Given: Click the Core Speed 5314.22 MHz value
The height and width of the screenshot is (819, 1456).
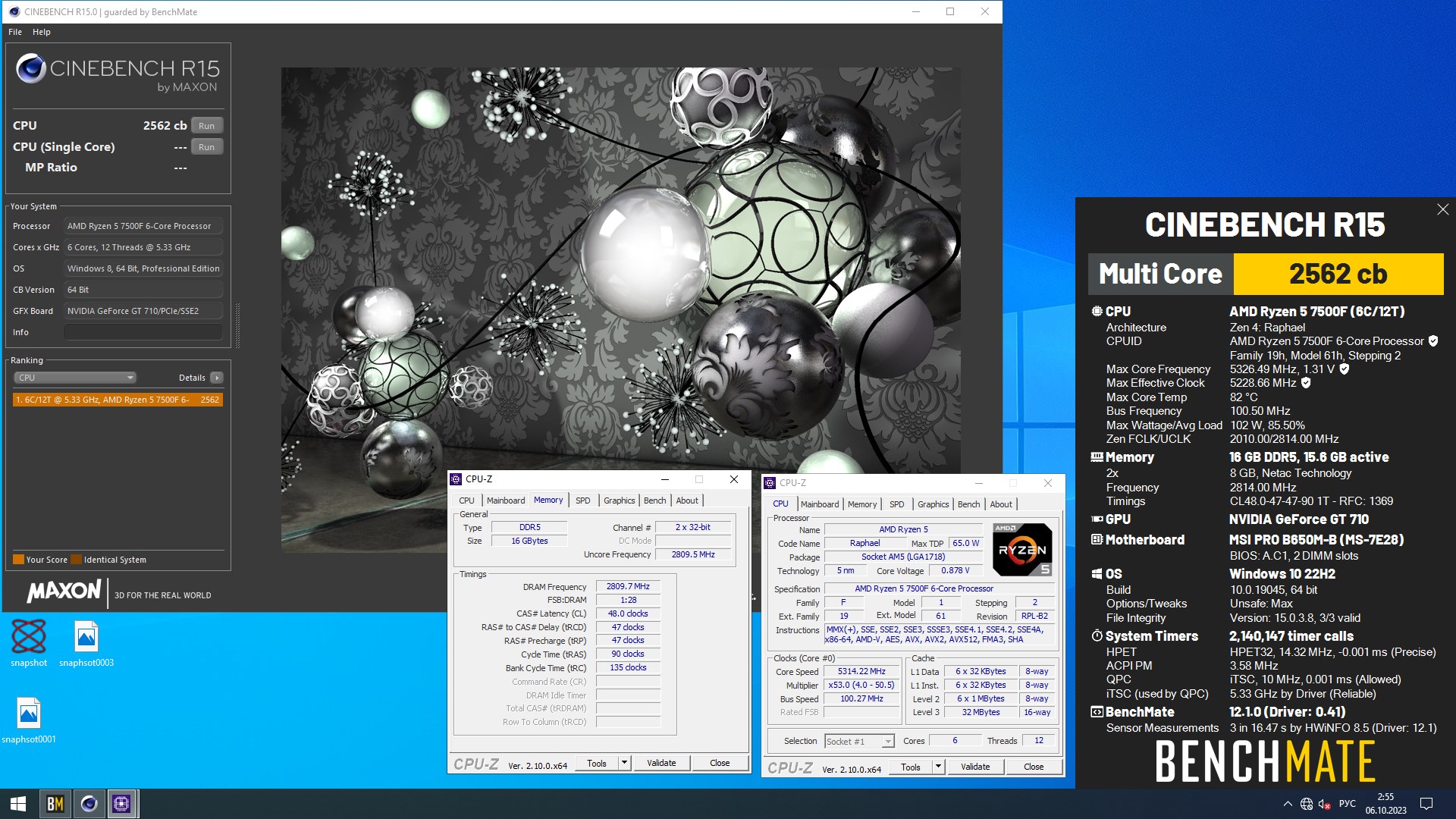Looking at the screenshot, I should (x=861, y=672).
